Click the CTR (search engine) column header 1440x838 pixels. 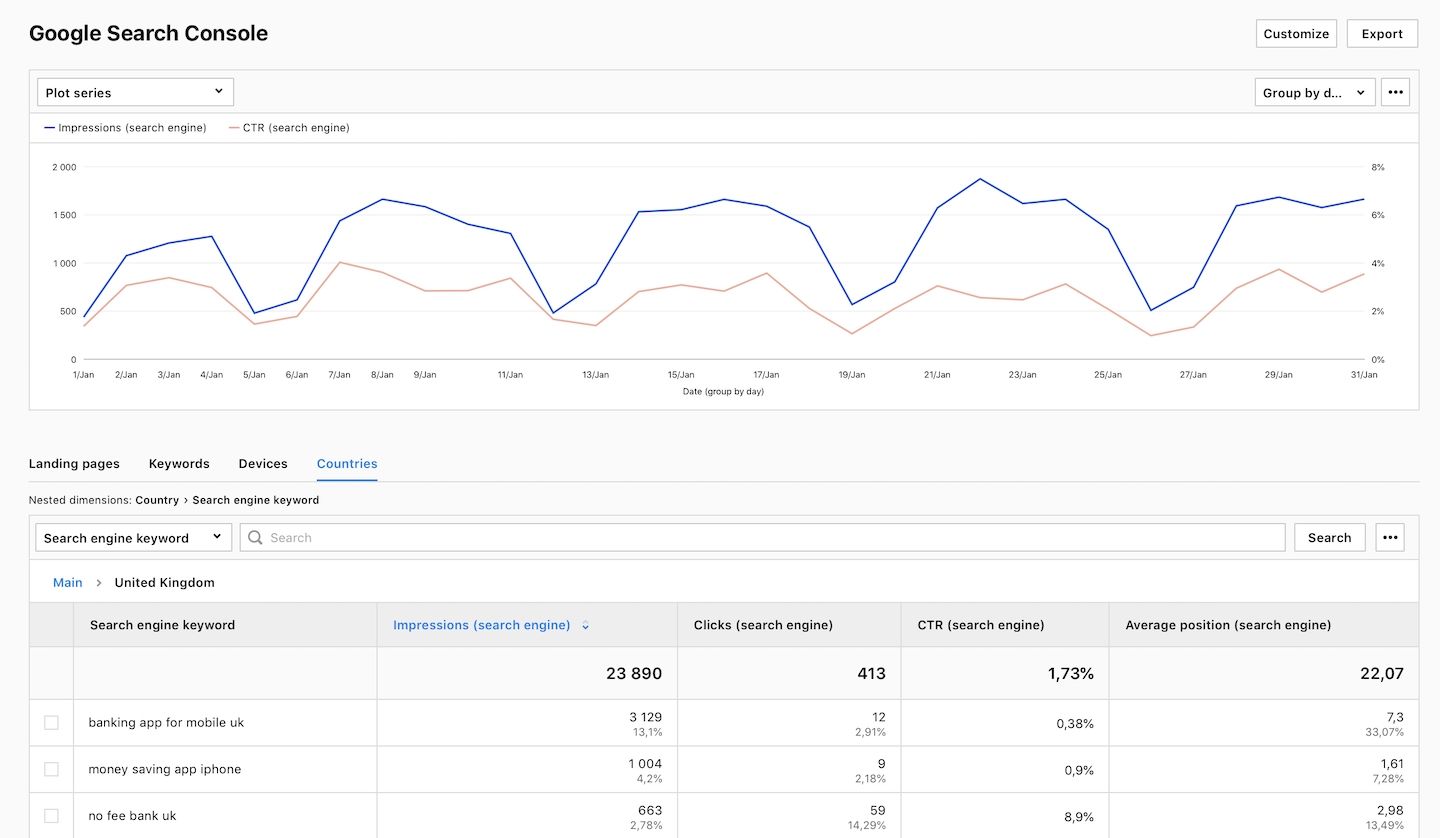[x=981, y=625]
